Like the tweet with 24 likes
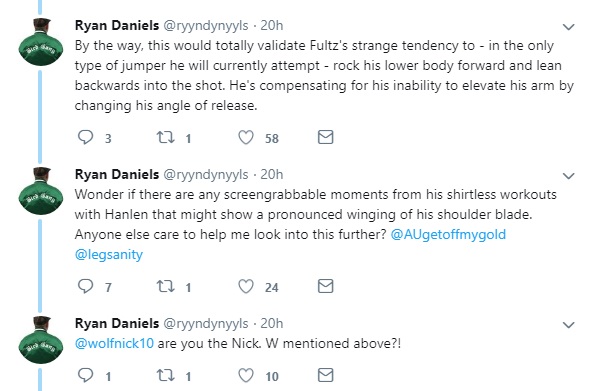 pyautogui.click(x=246, y=286)
